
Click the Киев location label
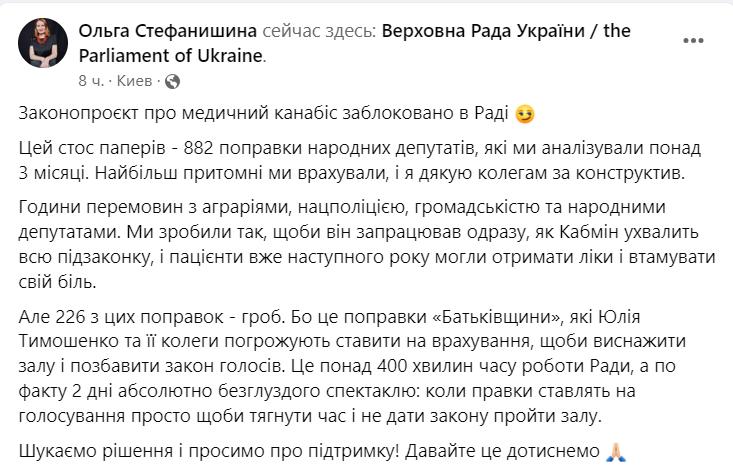136,79
